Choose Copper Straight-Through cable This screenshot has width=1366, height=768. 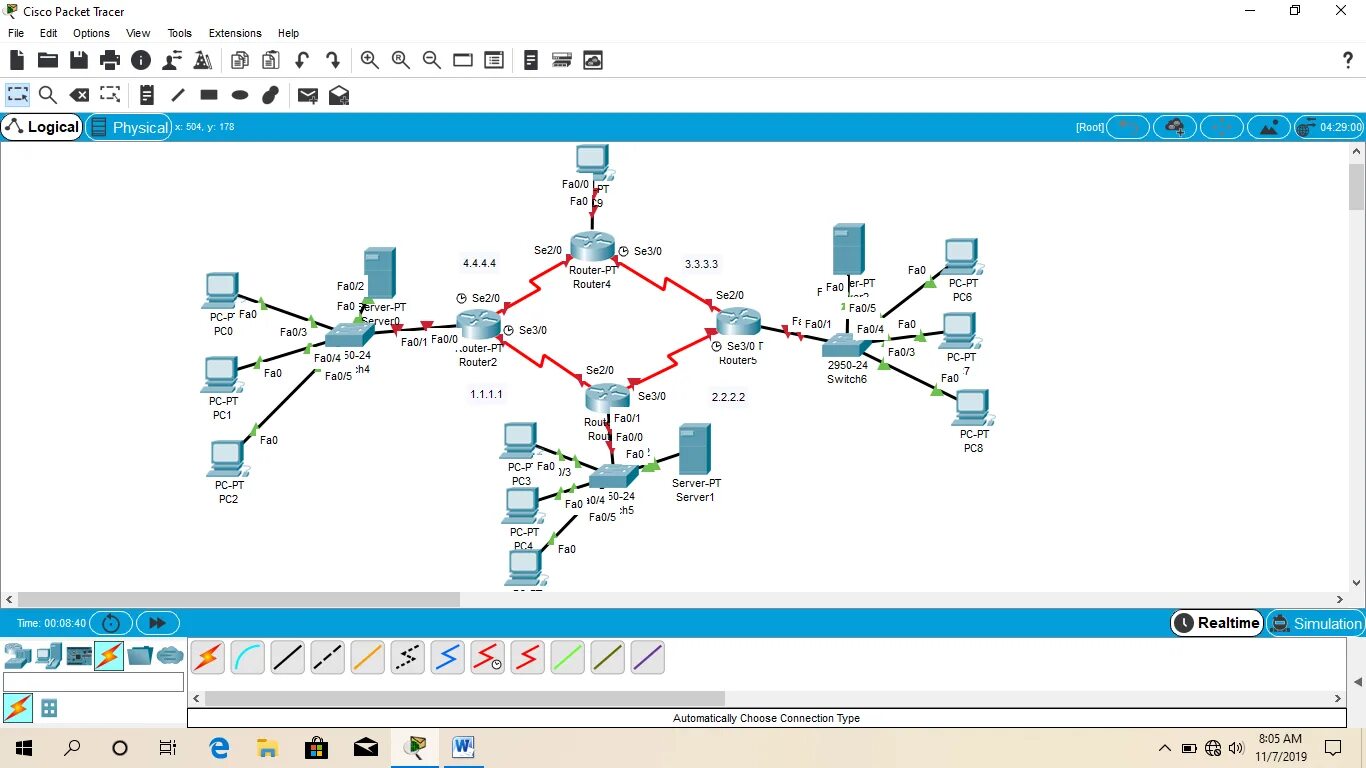tap(287, 657)
